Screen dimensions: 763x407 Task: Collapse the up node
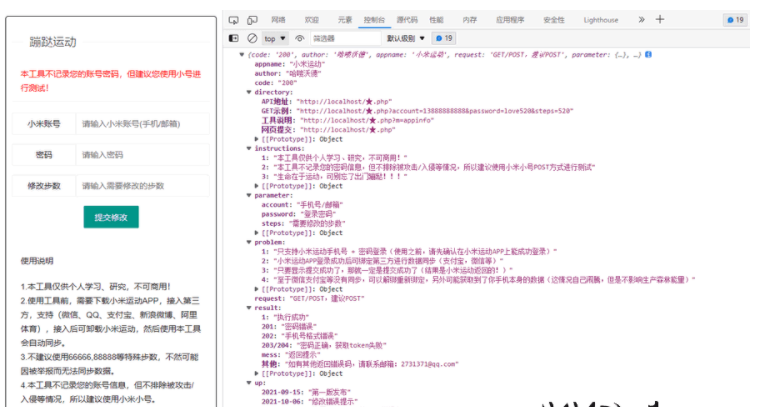pos(249,383)
